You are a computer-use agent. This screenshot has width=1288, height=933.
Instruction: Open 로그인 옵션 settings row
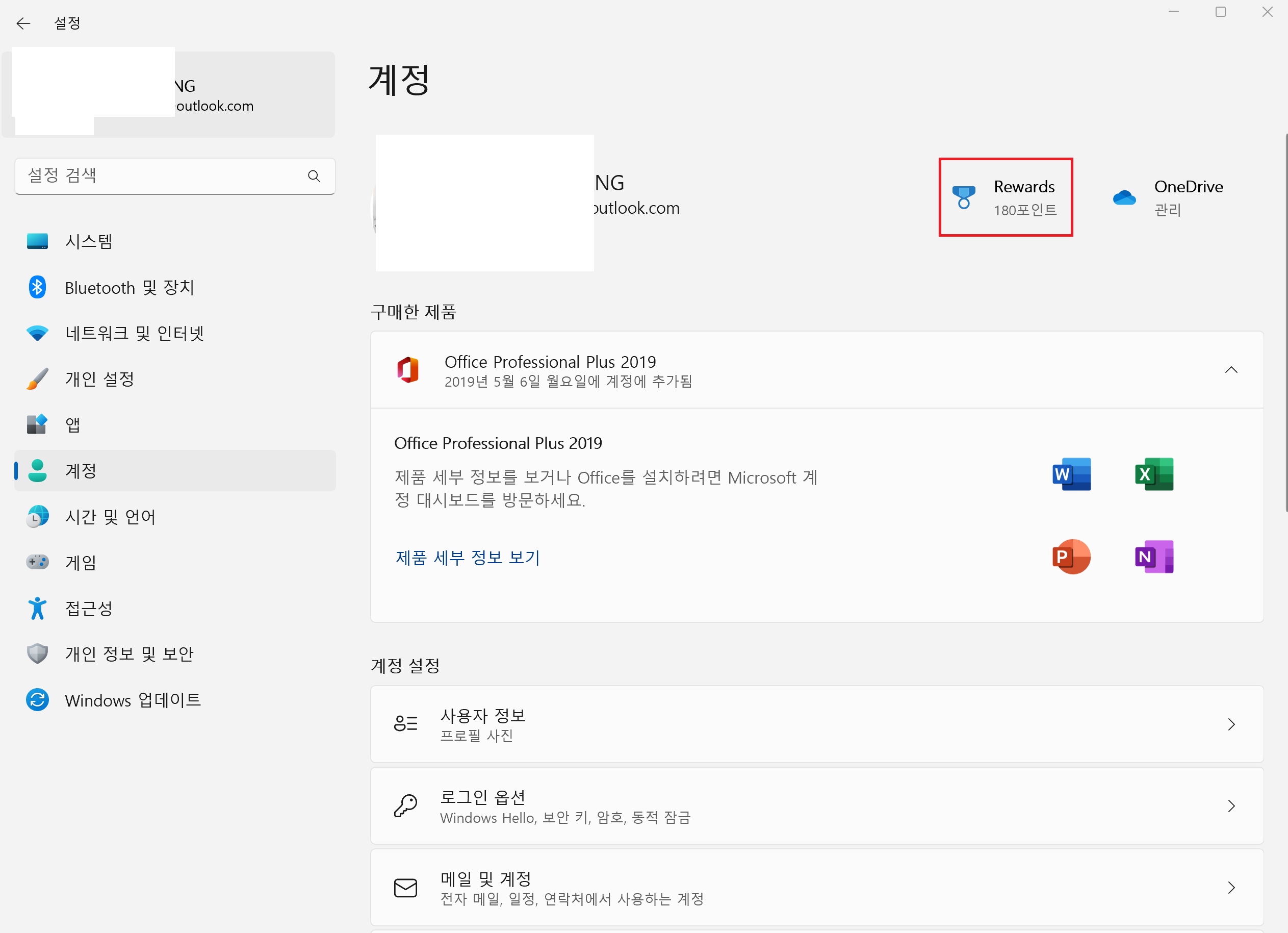coord(817,805)
